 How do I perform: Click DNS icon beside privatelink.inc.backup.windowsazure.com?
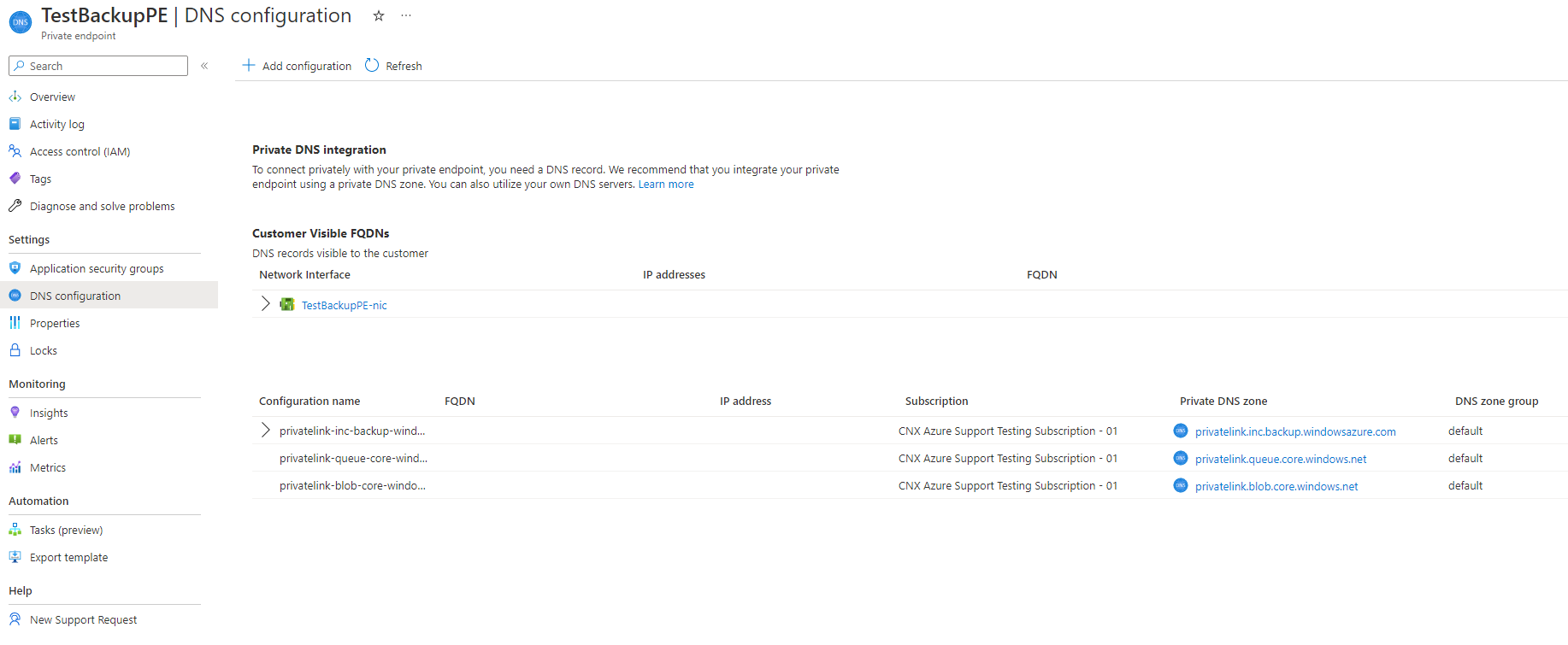(1181, 431)
